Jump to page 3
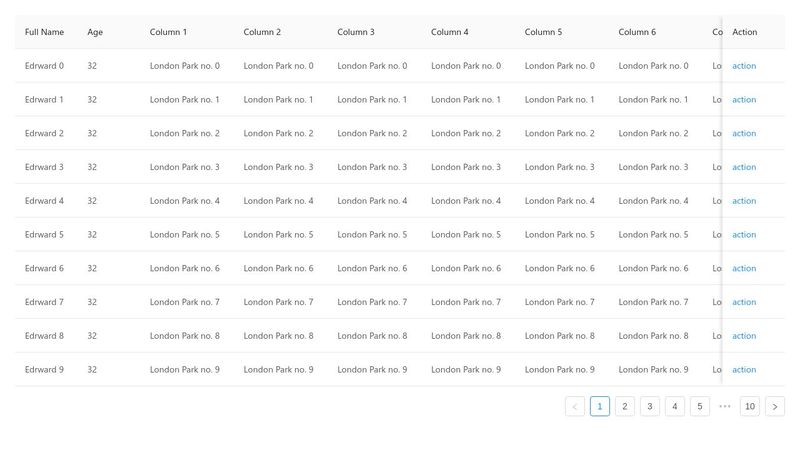The image size is (800, 450). point(649,407)
